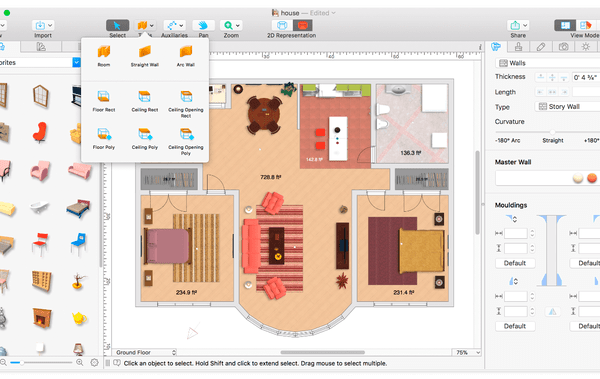This screenshot has width=600, height=379.
Task: Open the sun lighting inspector tab
Action: [x=585, y=47]
